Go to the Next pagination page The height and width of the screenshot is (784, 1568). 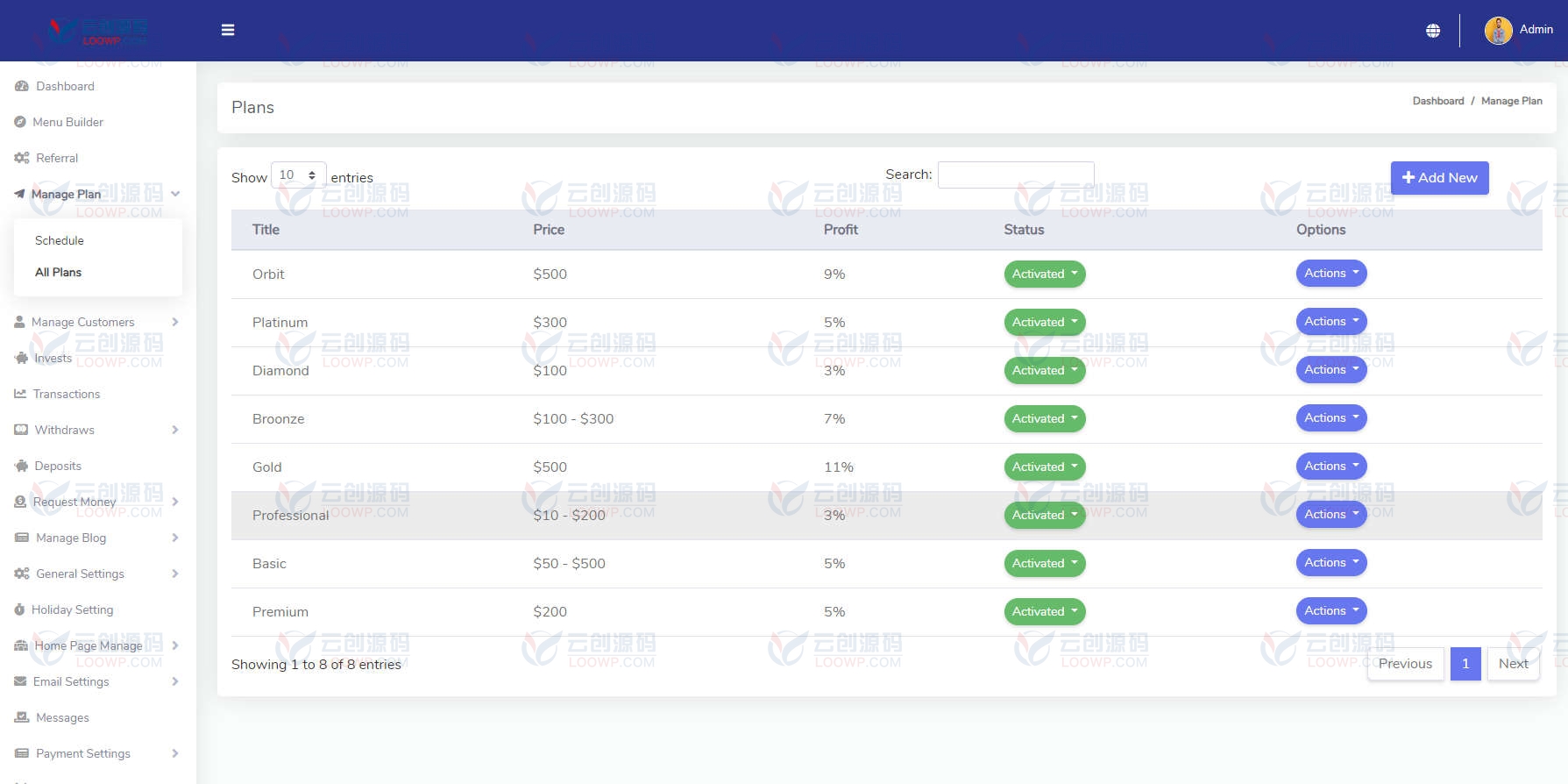[1513, 664]
